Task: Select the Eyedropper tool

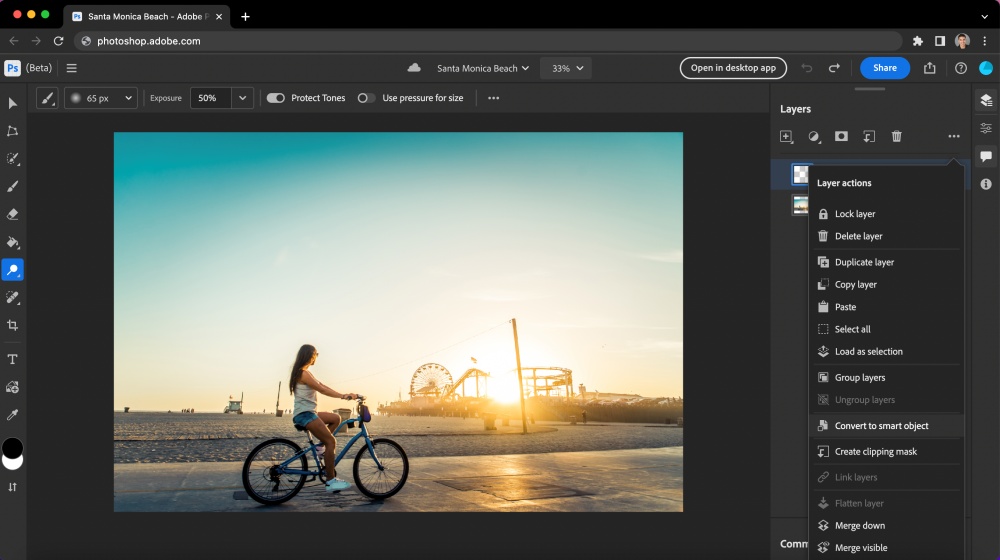Action: coord(13,414)
